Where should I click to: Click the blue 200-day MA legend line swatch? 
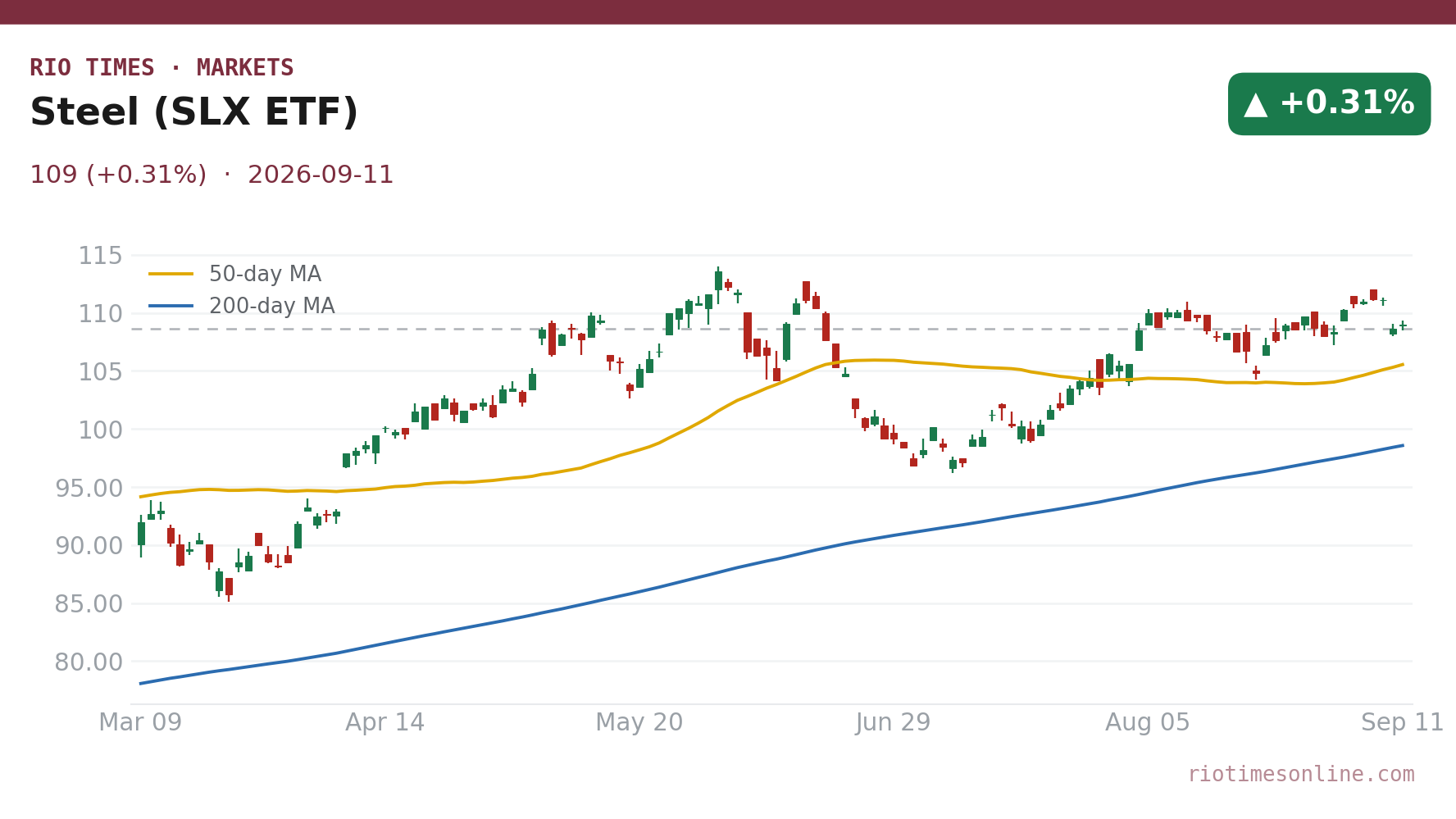[x=171, y=306]
